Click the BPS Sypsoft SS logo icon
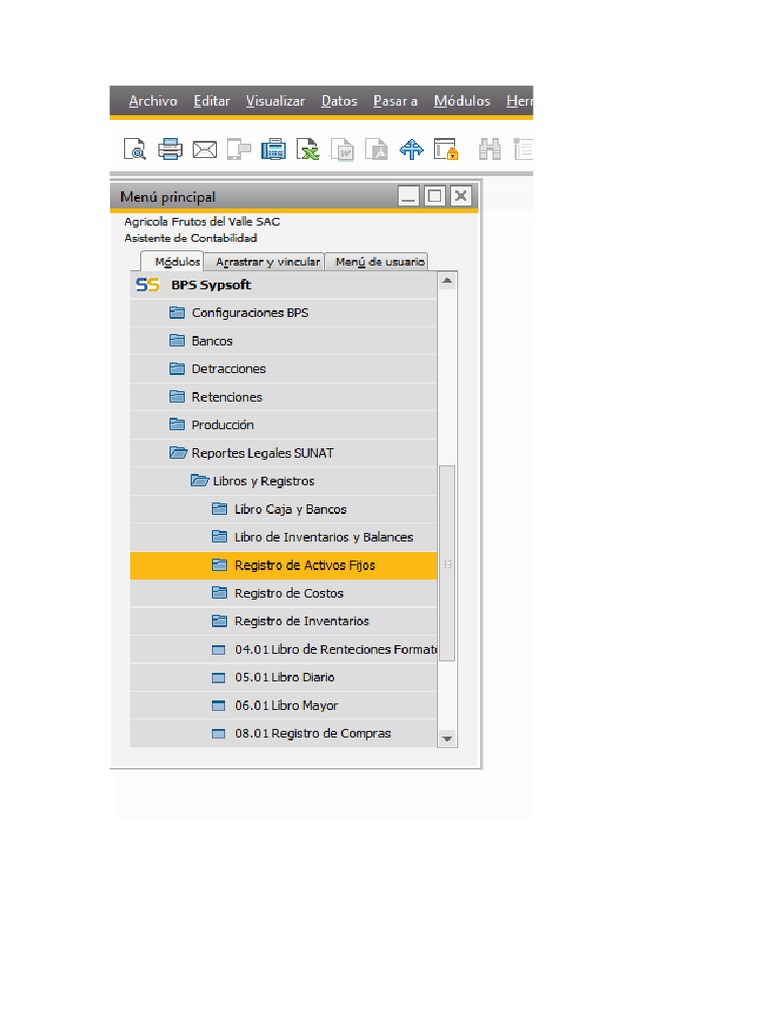This screenshot has width=768, height=1024. [x=148, y=285]
